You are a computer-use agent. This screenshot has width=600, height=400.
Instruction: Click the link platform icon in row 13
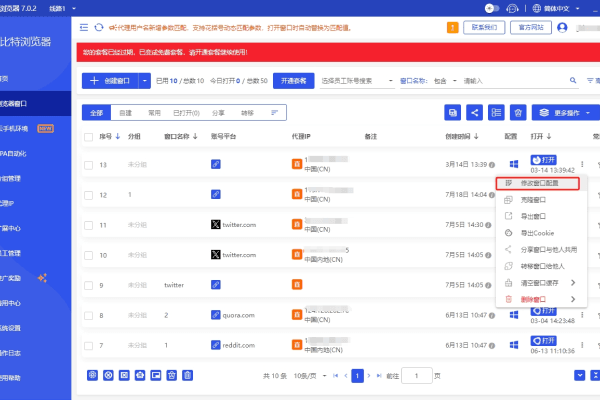pyautogui.click(x=215, y=164)
